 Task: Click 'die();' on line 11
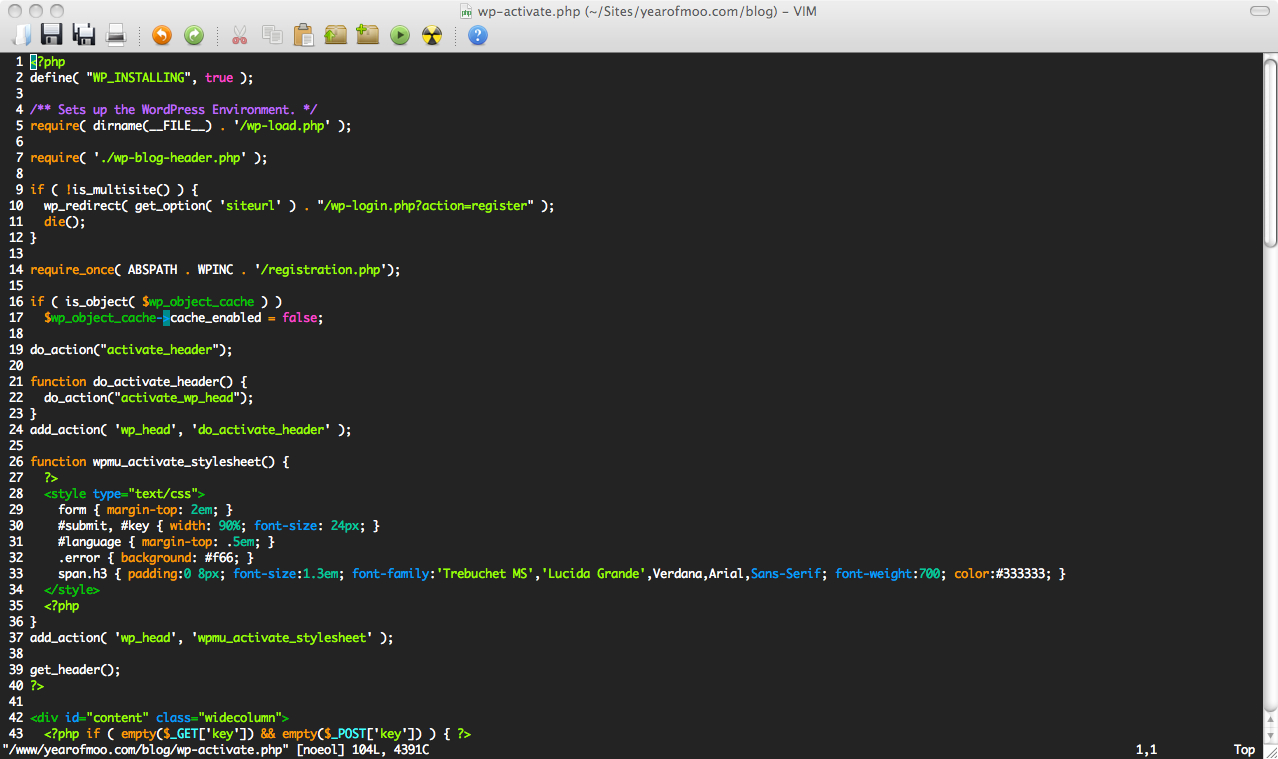point(65,221)
